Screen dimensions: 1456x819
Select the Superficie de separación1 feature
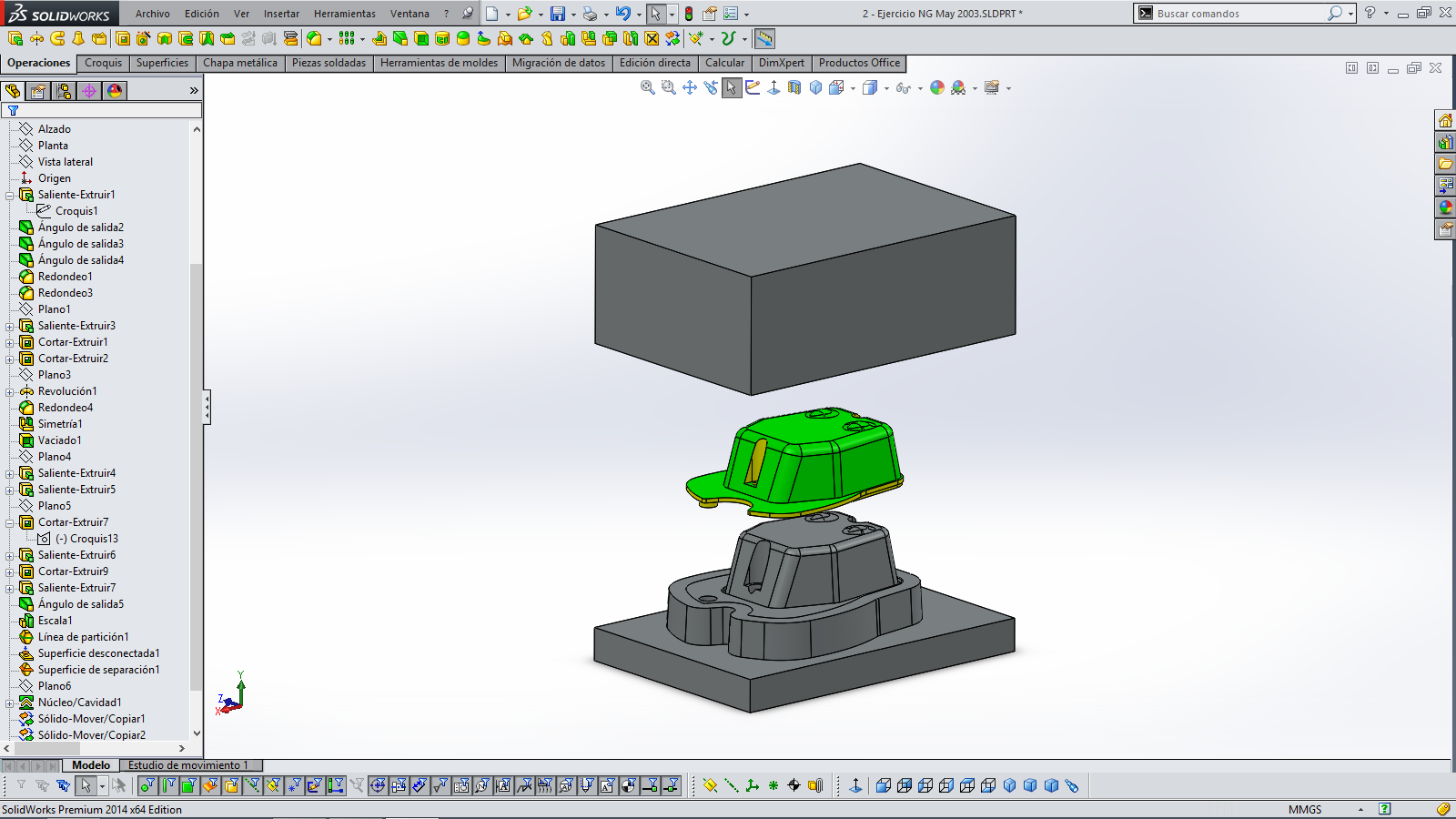[x=98, y=670]
